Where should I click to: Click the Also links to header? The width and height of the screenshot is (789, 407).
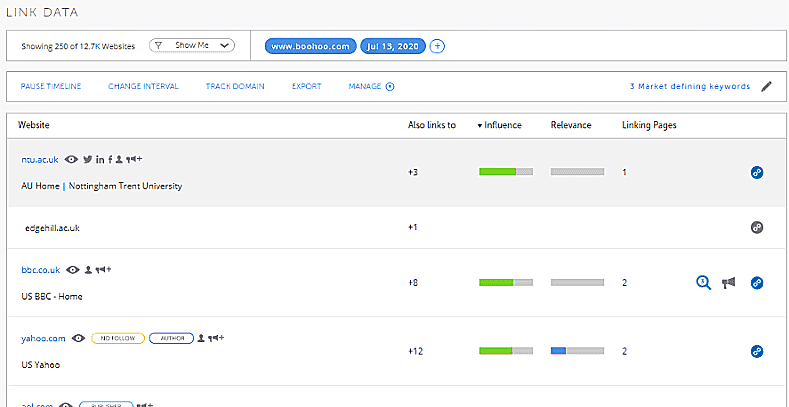pyautogui.click(x=432, y=125)
